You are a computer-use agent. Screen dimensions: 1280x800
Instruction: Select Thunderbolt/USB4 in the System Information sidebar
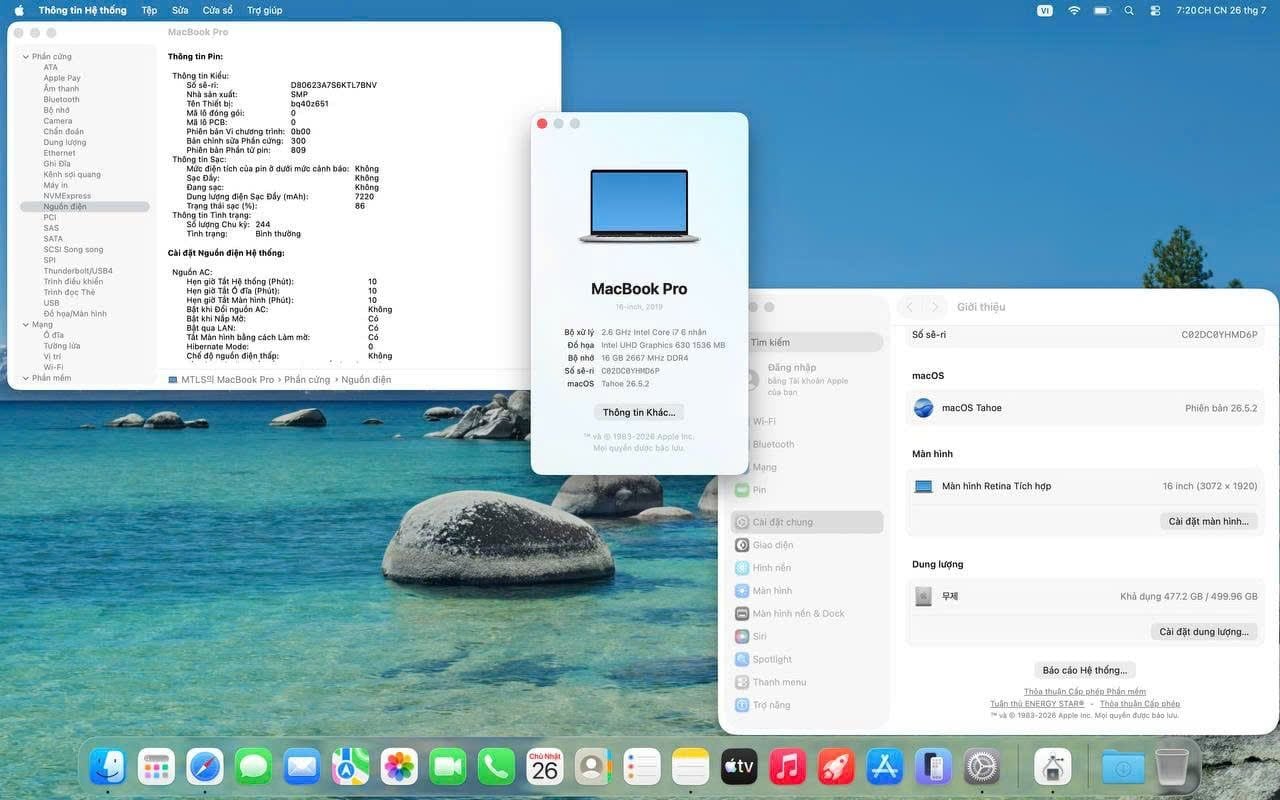pos(78,271)
